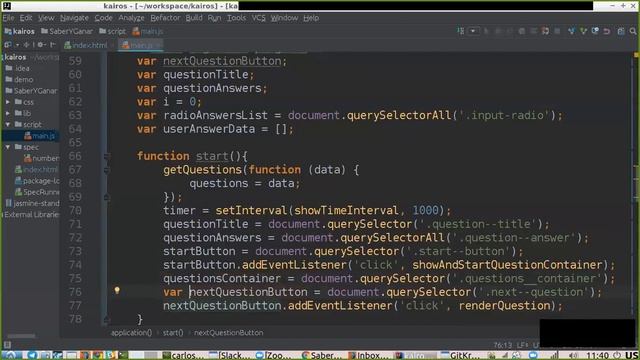This screenshot has width=640, height=360.
Task: Select jasmine-standalone in project tree
Action: [32, 203]
